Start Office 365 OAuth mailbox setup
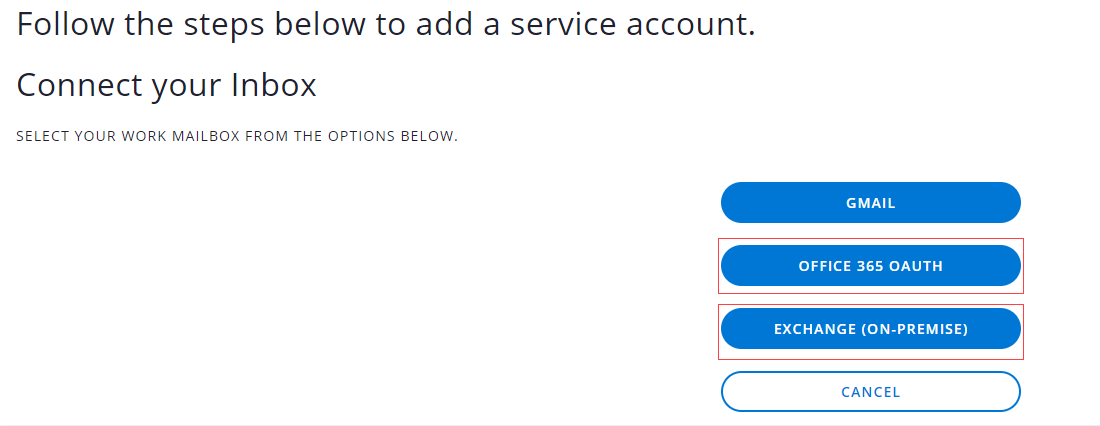1100x426 pixels. 870,266
